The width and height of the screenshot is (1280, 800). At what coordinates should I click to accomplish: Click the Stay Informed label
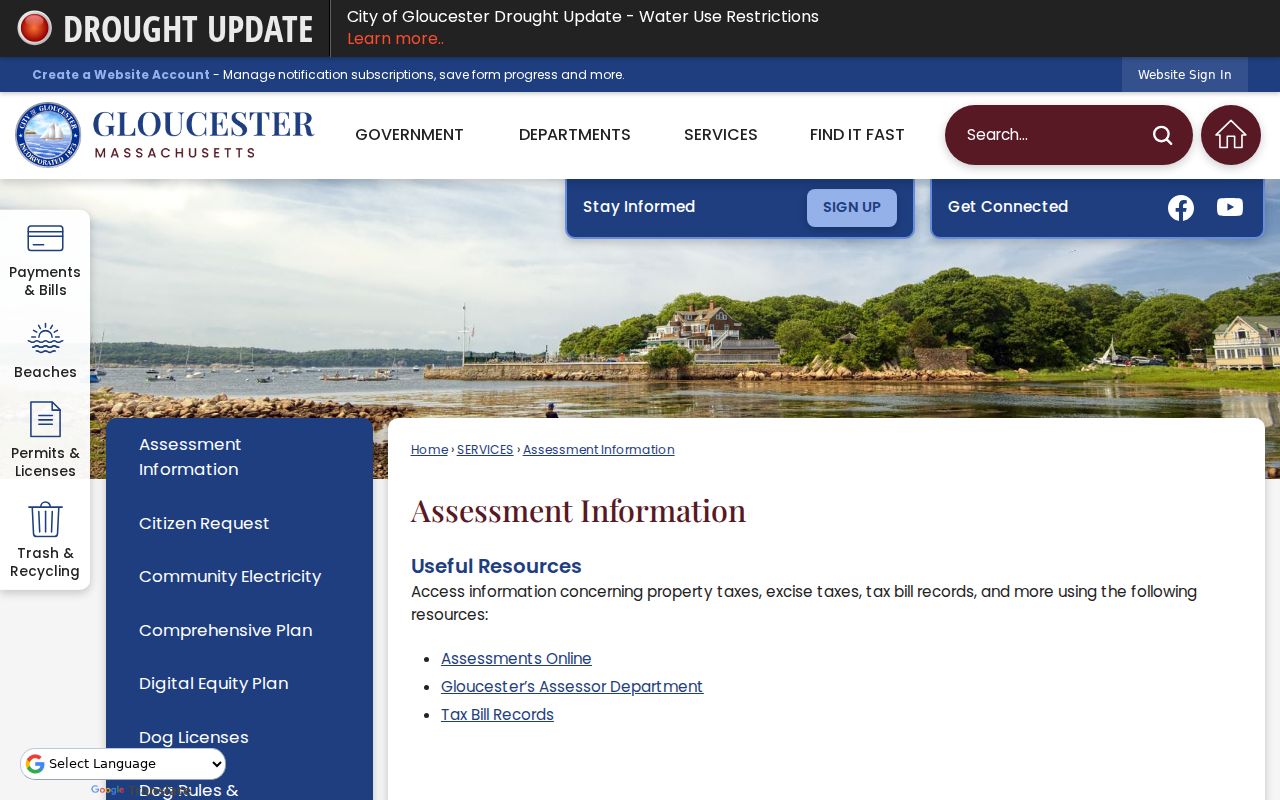639,207
